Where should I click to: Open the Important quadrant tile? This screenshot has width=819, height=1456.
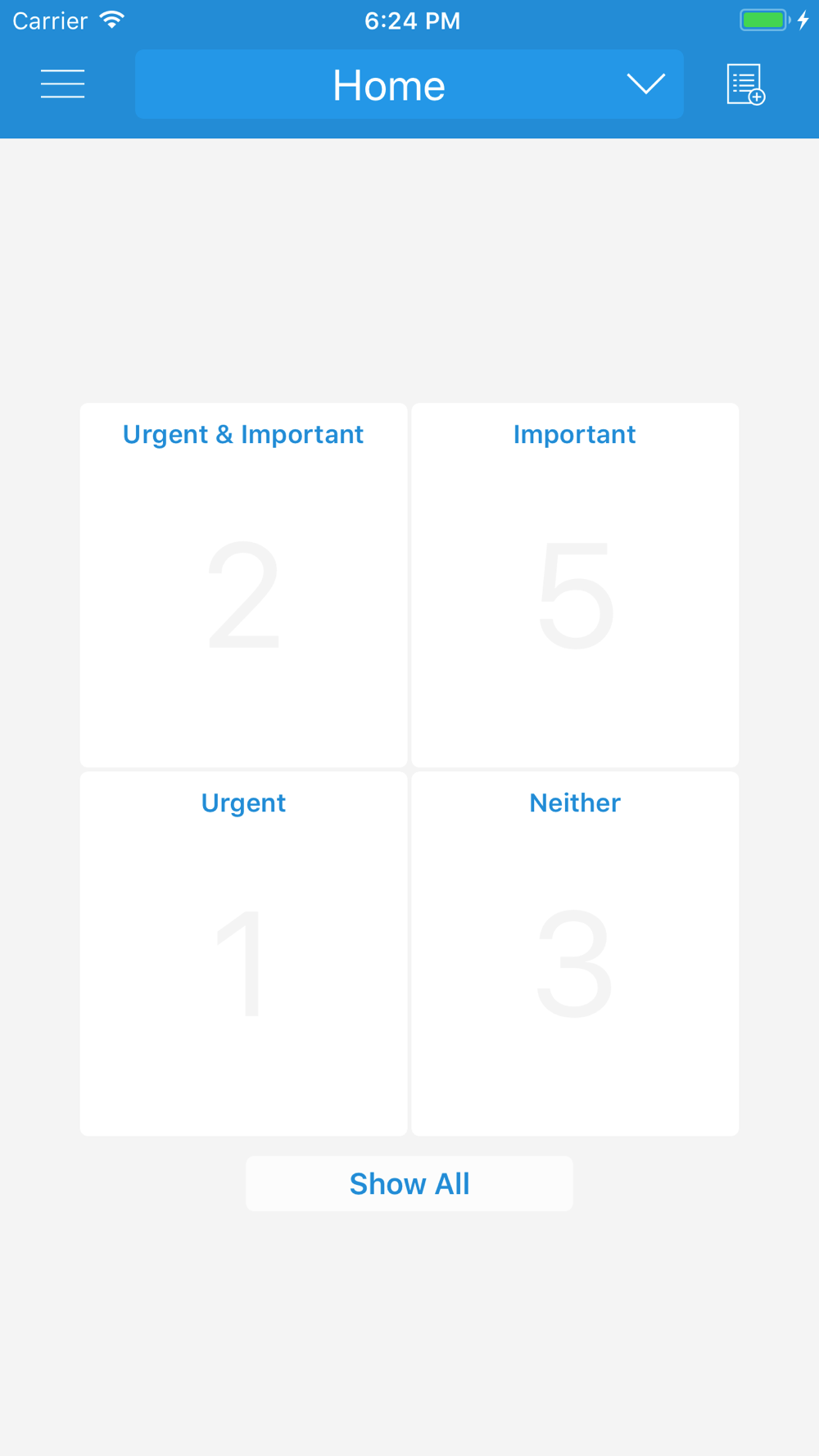575,585
